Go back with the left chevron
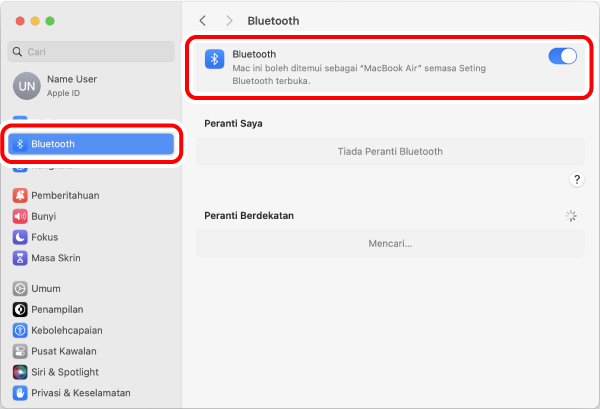Viewport: 600px width, 409px height. tap(203, 21)
